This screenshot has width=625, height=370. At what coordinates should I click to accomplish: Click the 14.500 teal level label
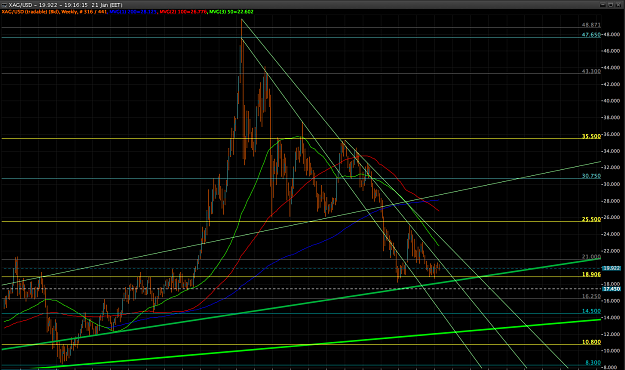pyautogui.click(x=591, y=311)
